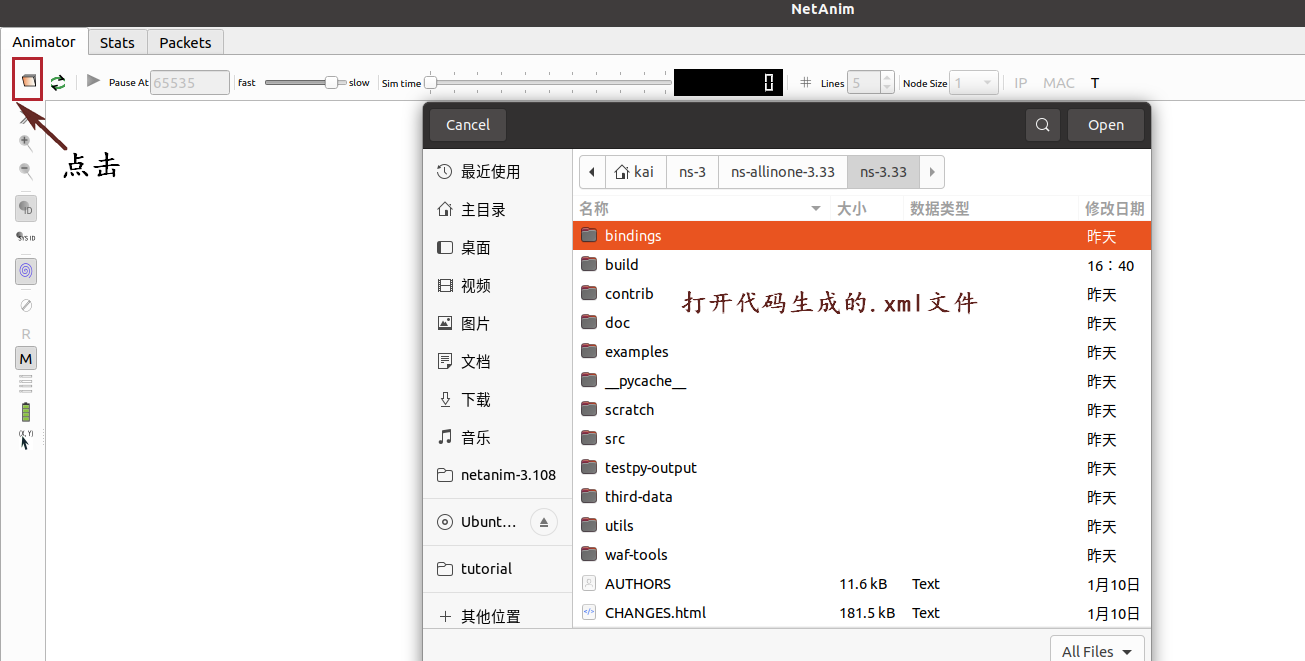The height and width of the screenshot is (661, 1305).
Task: Open the All Files filter dropdown
Action: (x=1097, y=650)
